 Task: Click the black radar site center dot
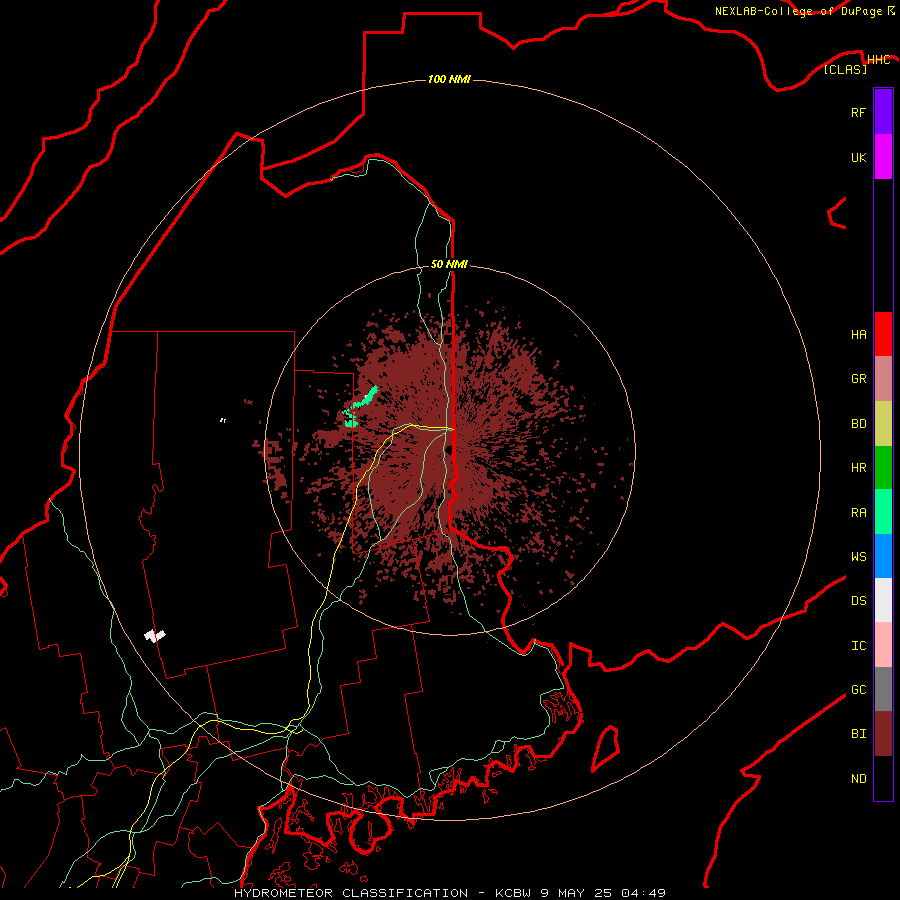449,450
